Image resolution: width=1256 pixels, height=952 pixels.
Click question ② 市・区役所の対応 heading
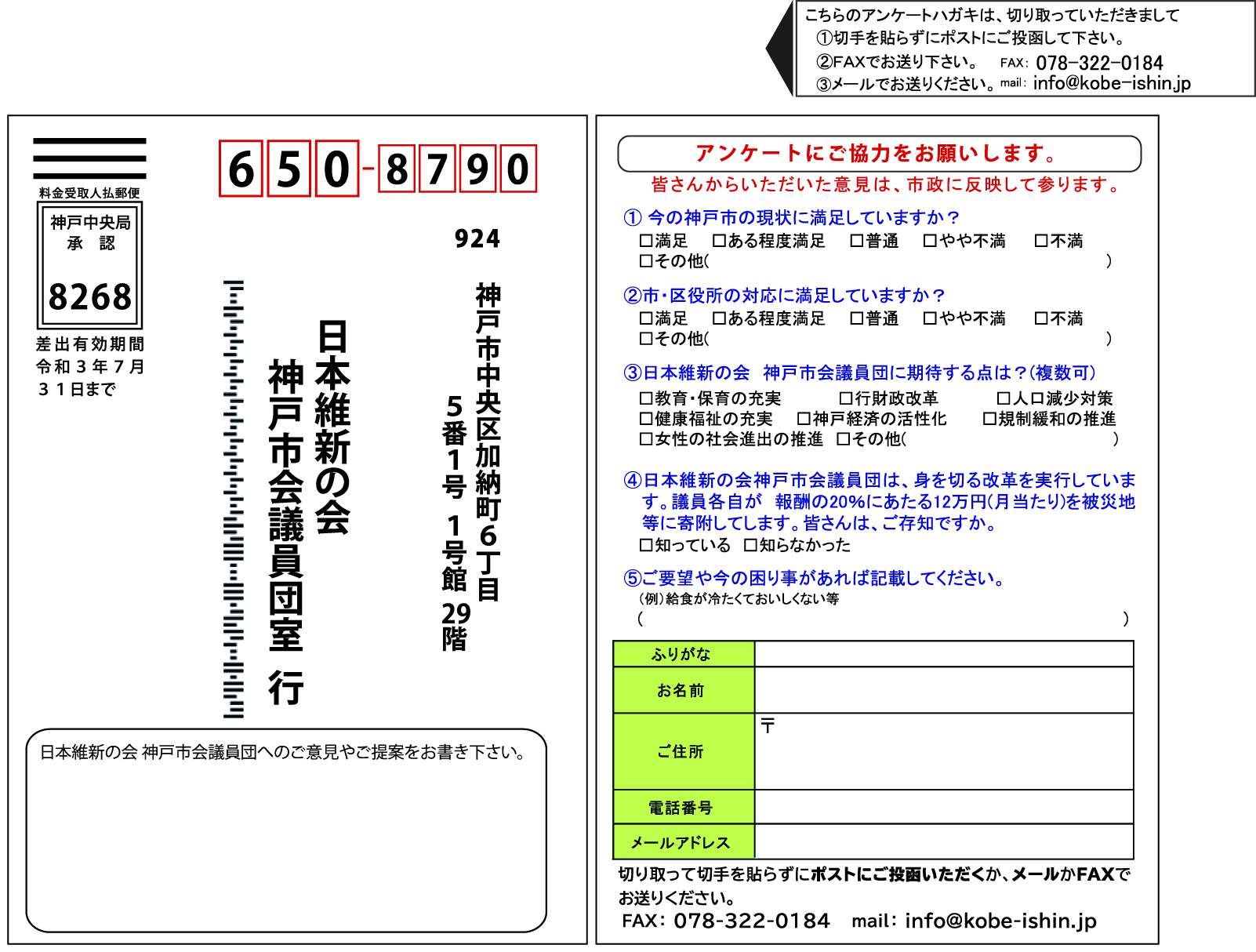784,295
